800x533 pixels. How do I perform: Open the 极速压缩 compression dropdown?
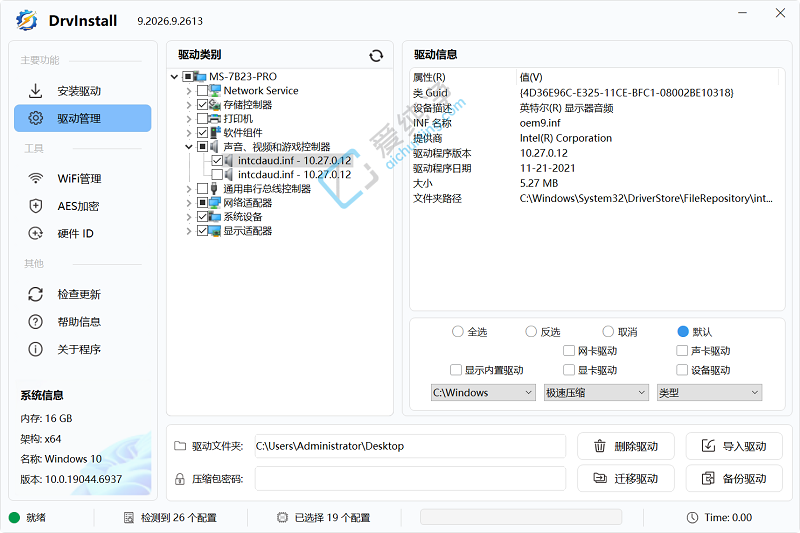pos(596,393)
